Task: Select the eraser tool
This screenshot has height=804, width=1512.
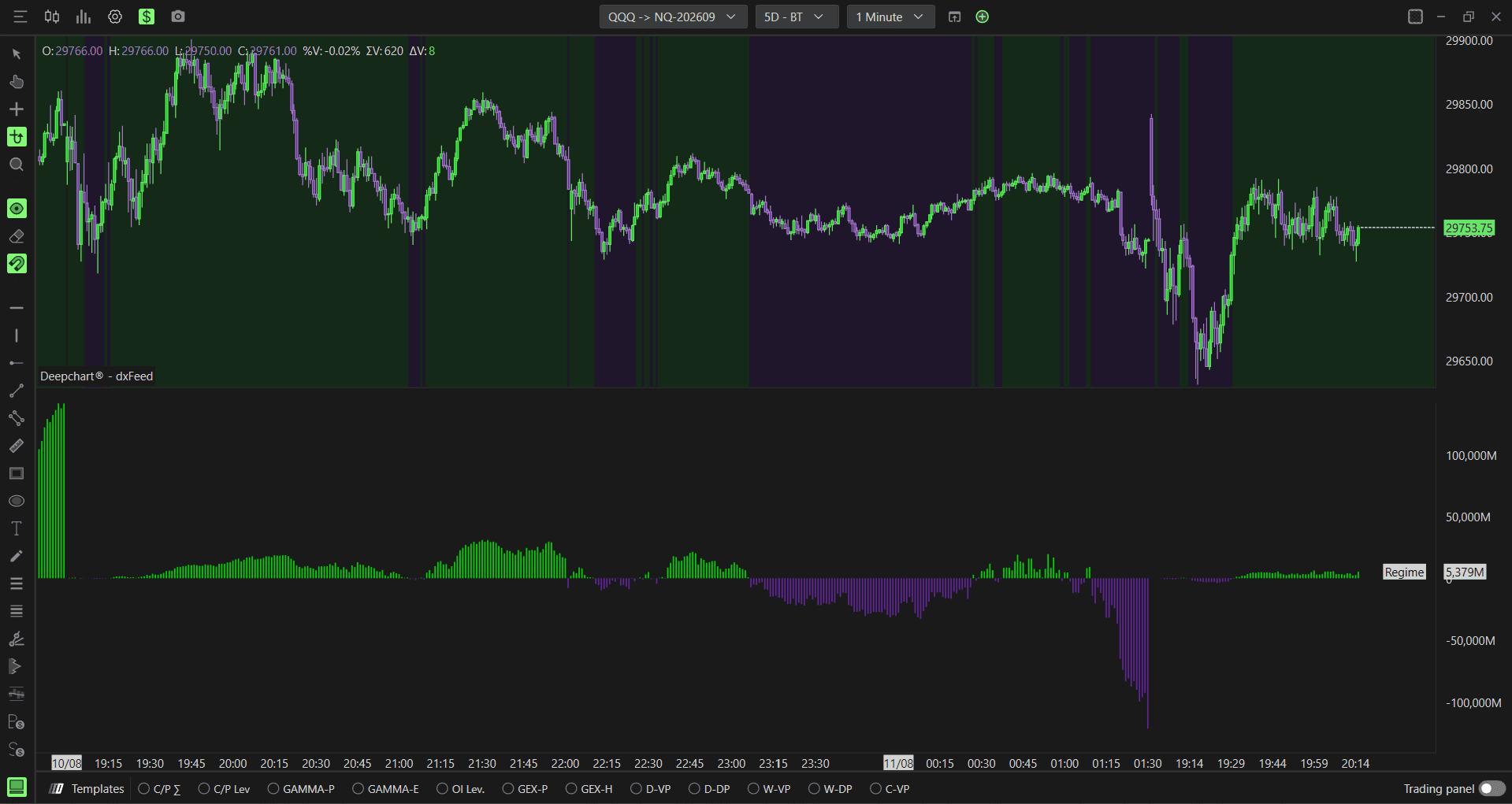Action: [17, 235]
